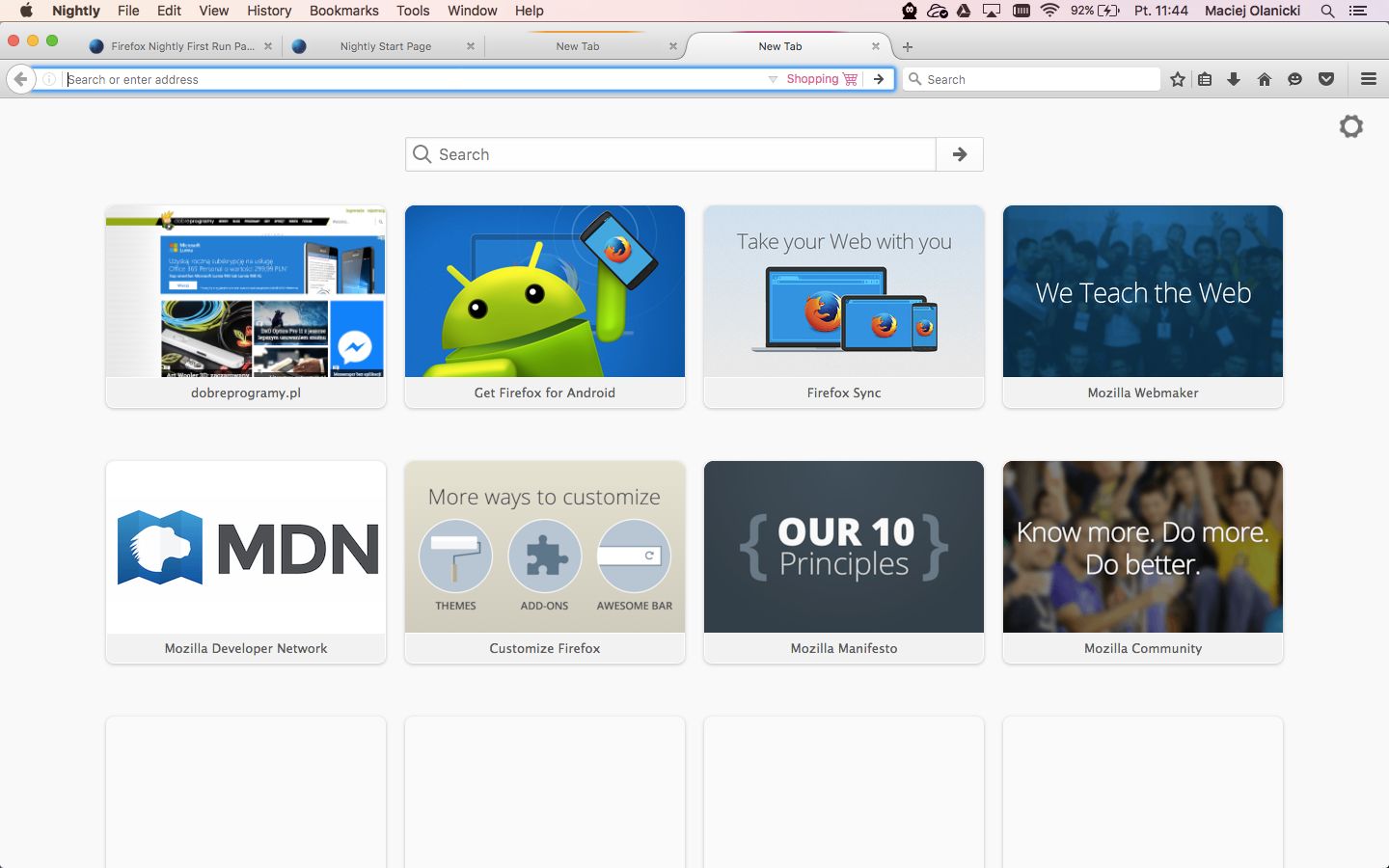Screen dimensions: 1389x868
Task: Click the Shopping cart suggestion in address bar
Action: 822,79
